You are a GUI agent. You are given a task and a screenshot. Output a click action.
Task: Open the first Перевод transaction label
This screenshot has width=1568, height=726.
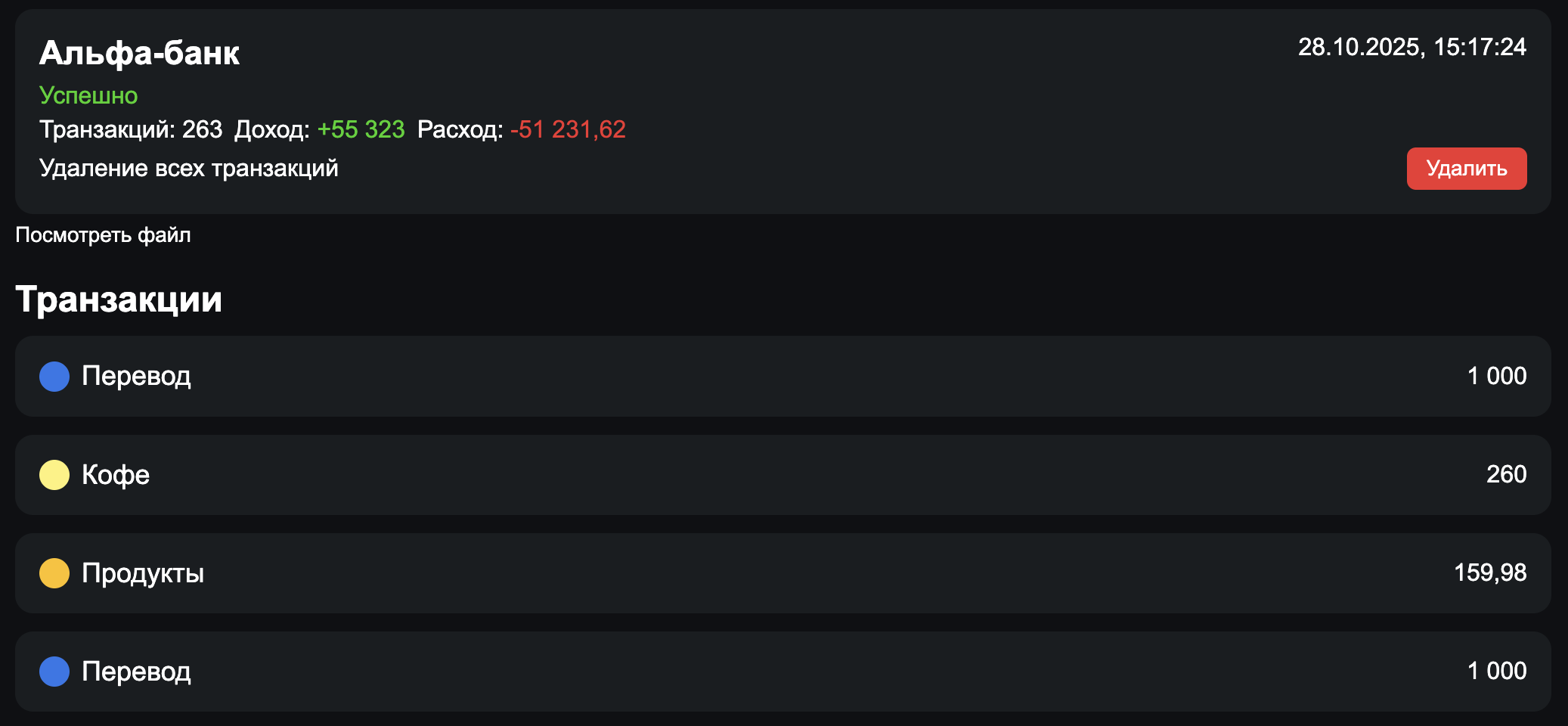coord(136,377)
